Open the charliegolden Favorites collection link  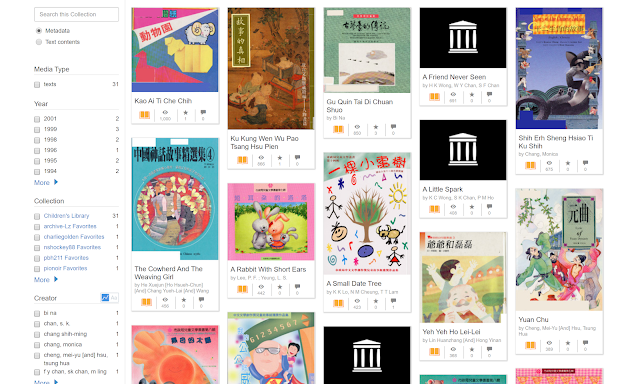point(74,237)
